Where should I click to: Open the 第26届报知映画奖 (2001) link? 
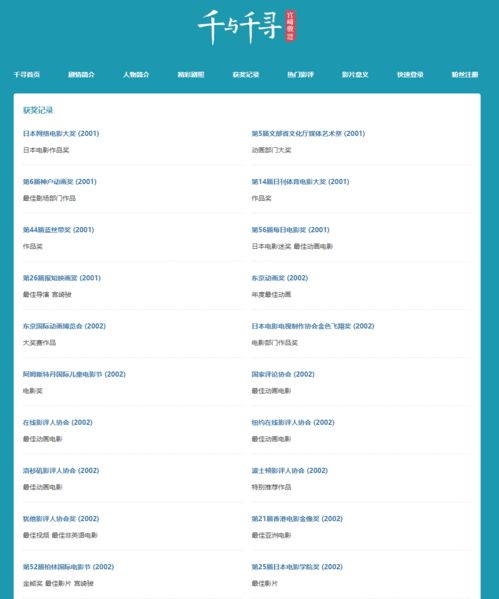(x=62, y=278)
